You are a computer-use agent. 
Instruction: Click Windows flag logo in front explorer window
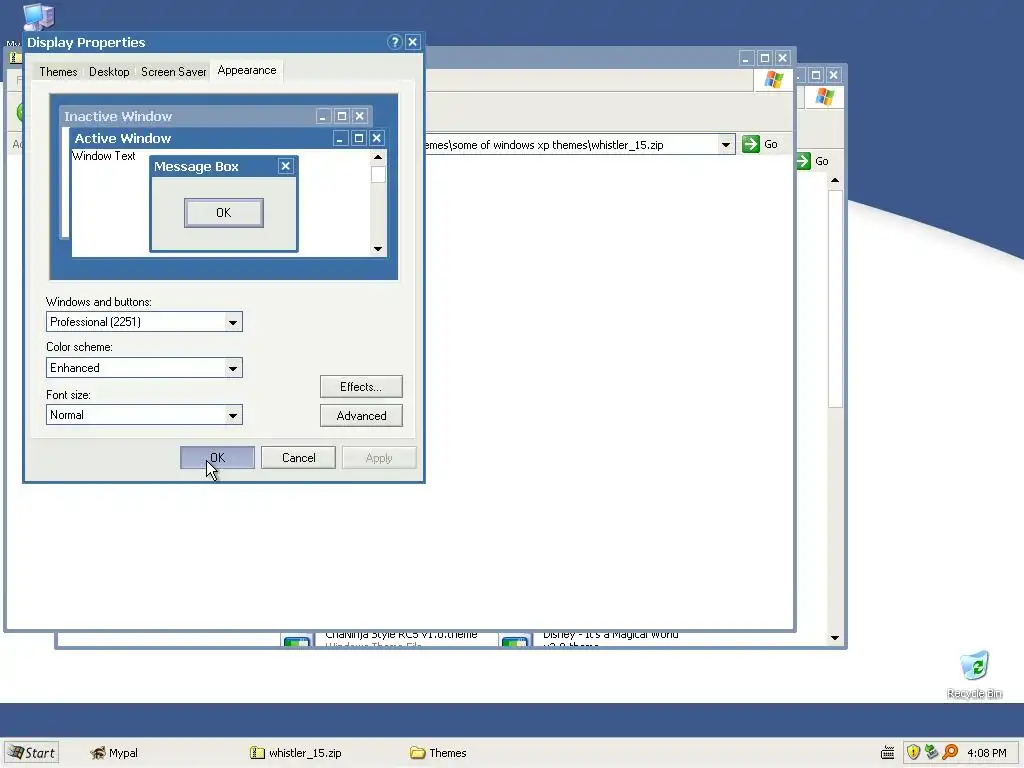tap(774, 80)
